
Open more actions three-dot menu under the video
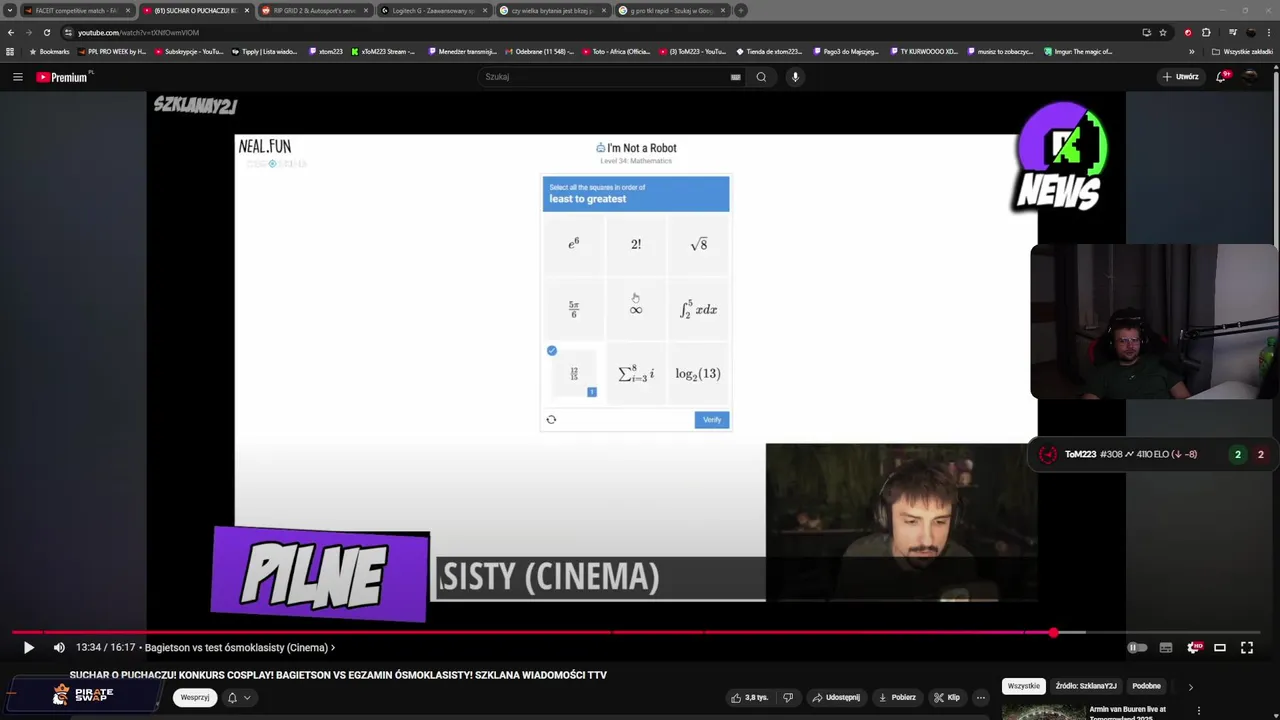(980, 698)
